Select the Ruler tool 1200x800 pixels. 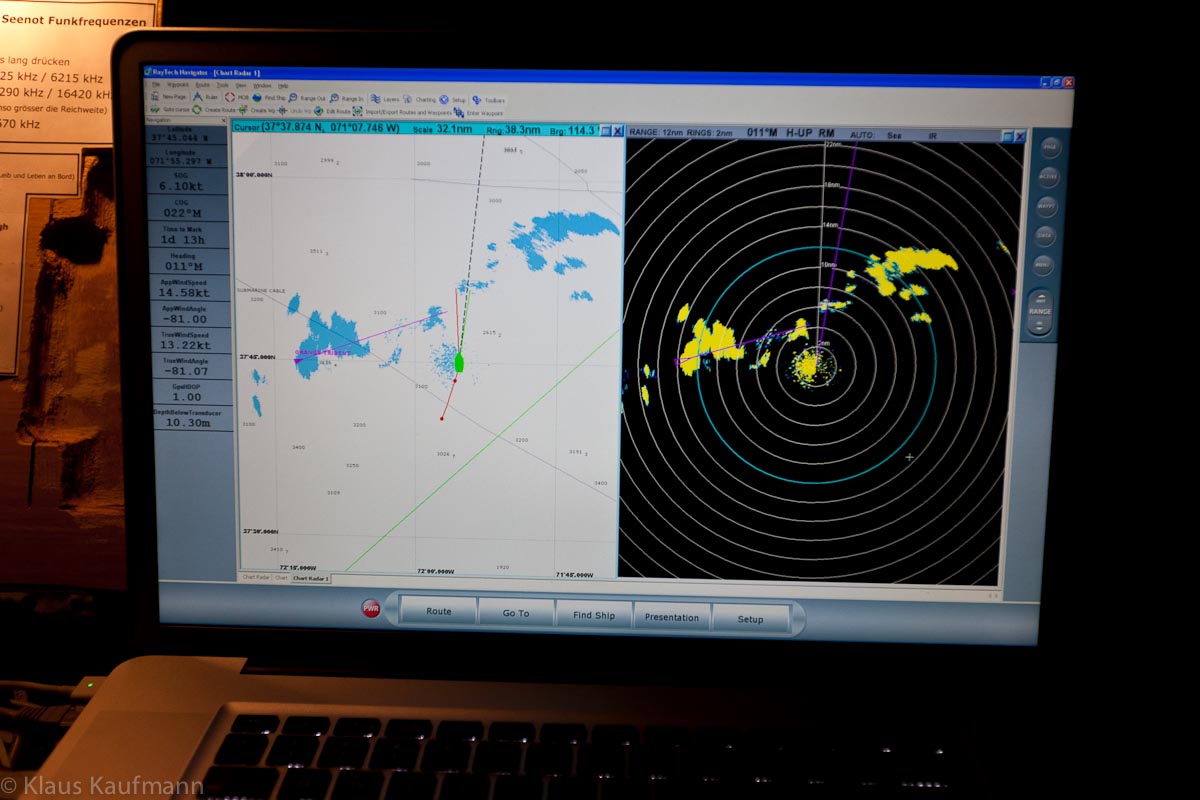(x=198, y=97)
